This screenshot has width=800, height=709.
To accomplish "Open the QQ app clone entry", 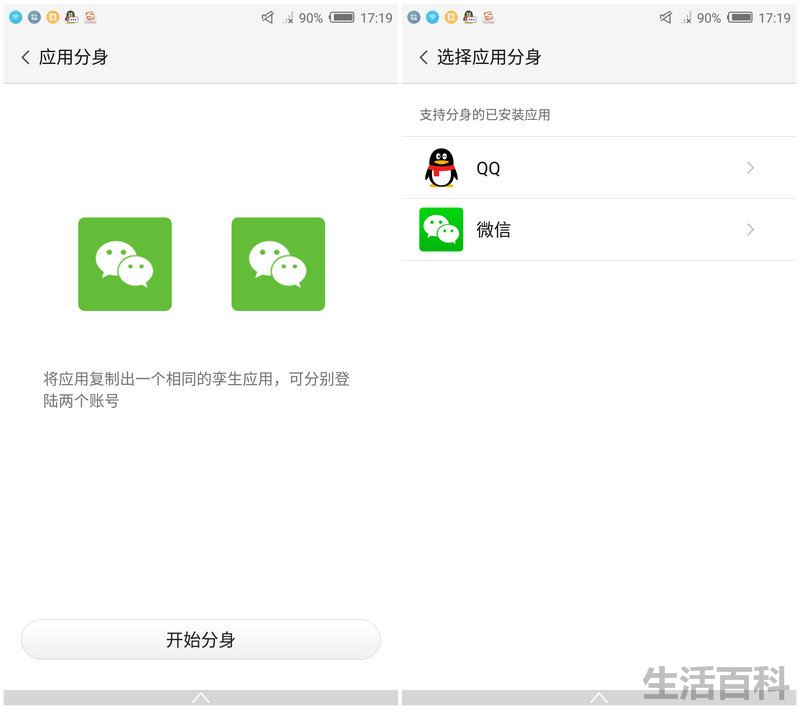I will (598, 168).
